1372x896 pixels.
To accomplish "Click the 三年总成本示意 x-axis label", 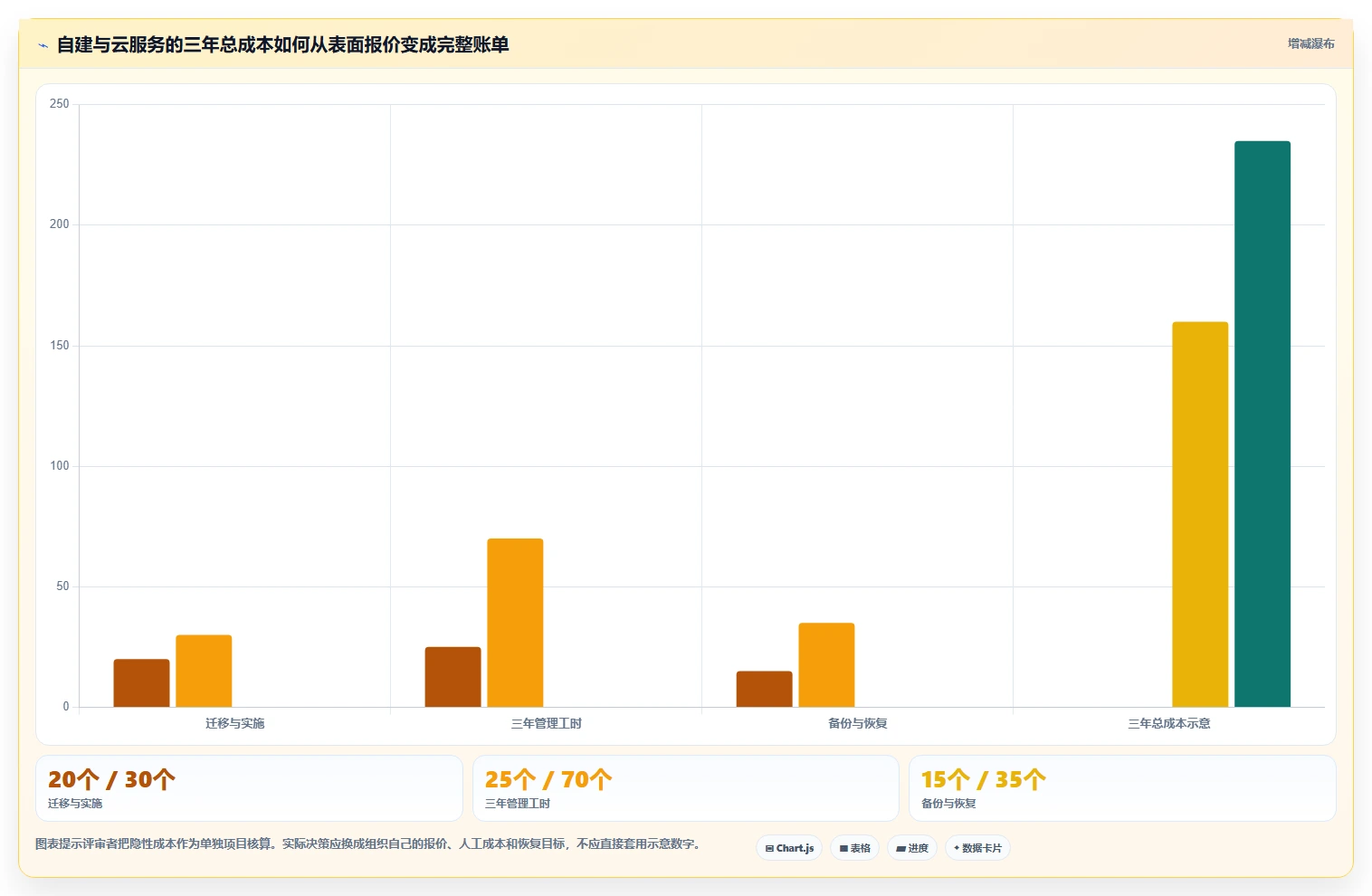I will pos(1168,723).
